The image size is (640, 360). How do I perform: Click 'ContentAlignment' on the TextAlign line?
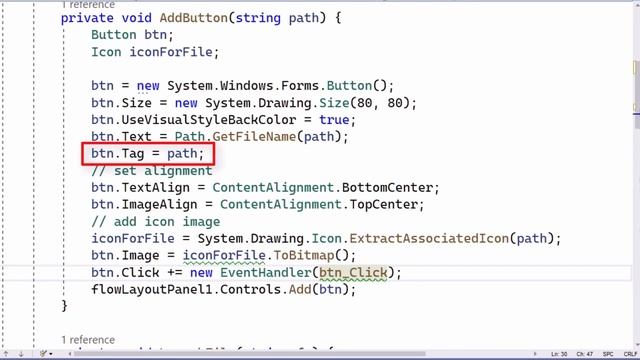click(x=273, y=188)
